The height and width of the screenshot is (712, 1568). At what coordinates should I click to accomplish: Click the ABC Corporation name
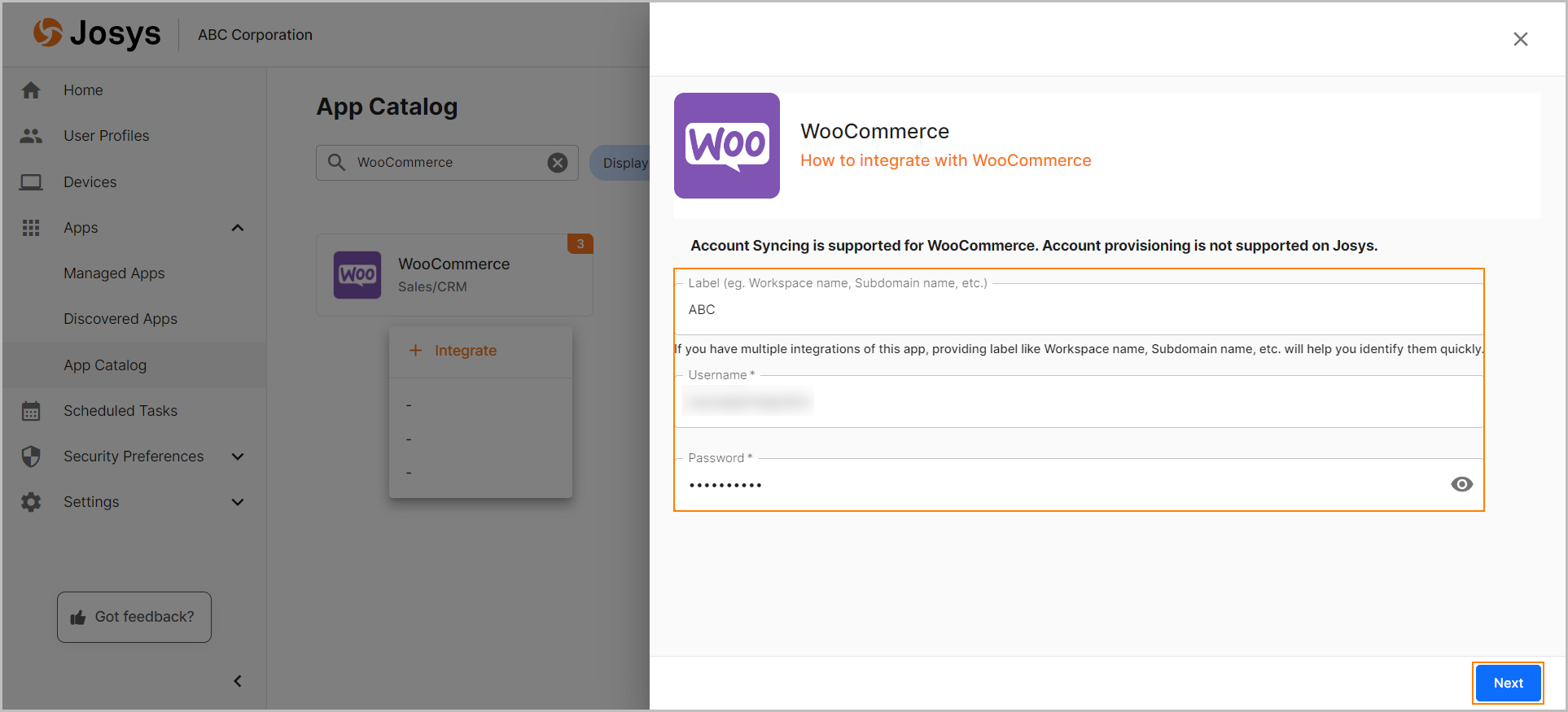[255, 35]
